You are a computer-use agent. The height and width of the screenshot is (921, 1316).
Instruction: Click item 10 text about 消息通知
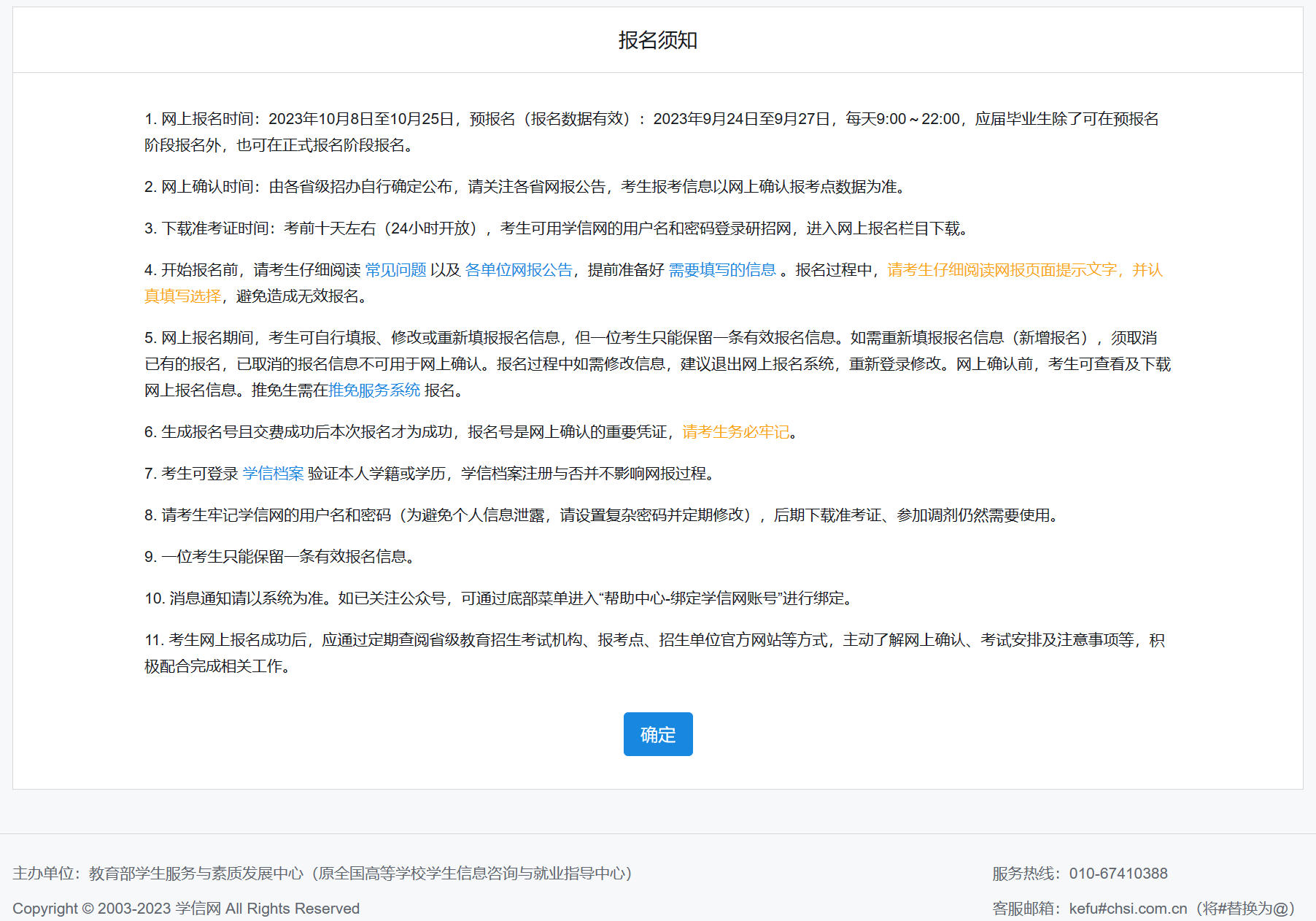click(499, 598)
